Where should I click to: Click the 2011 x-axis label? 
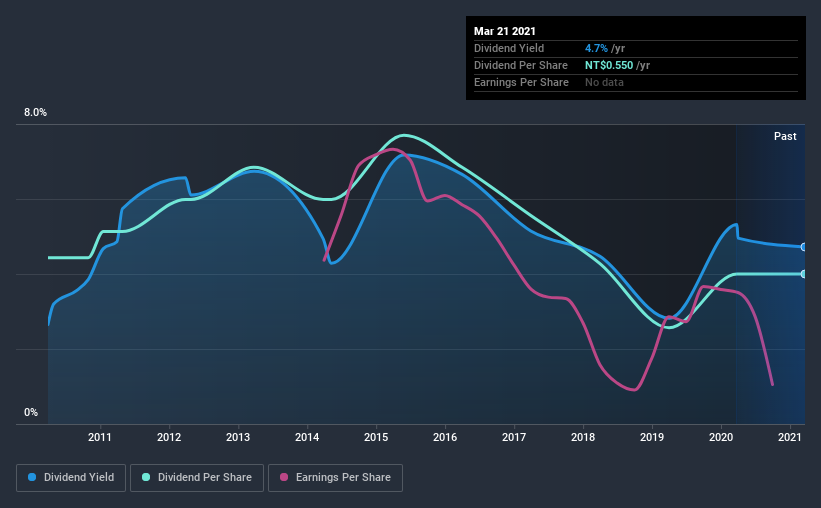pos(99,437)
